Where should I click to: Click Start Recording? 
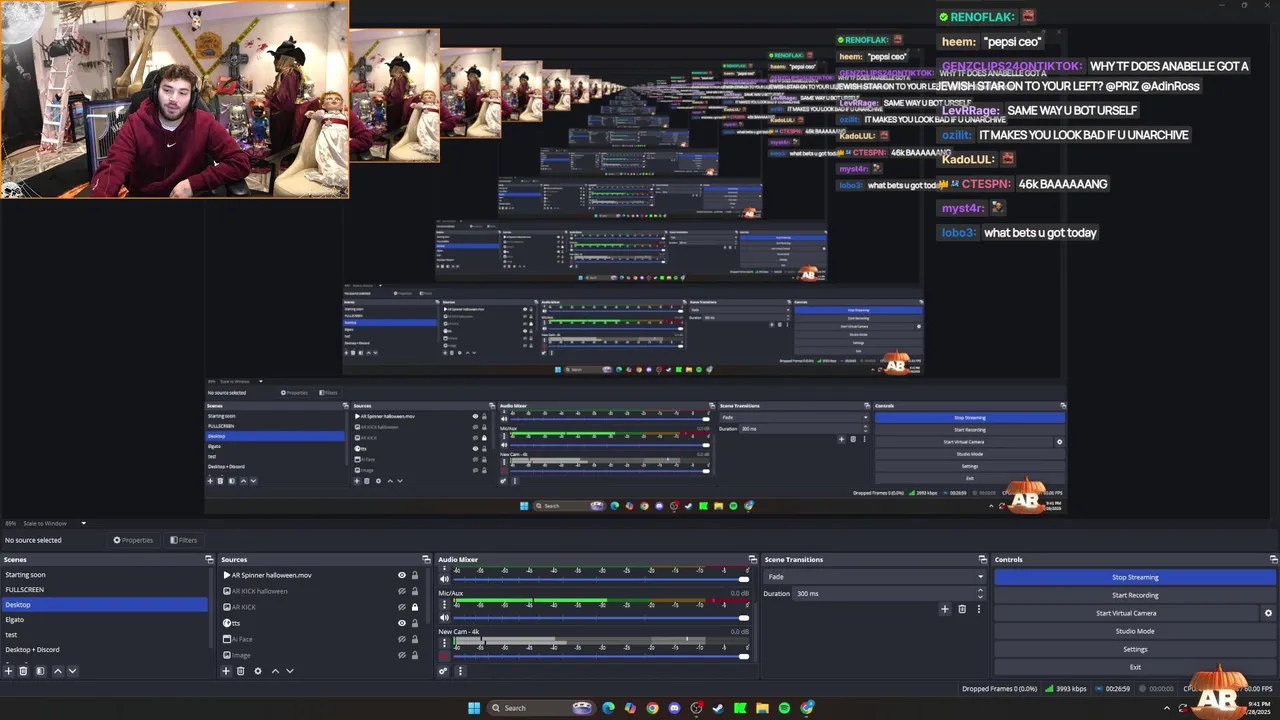(x=1135, y=595)
